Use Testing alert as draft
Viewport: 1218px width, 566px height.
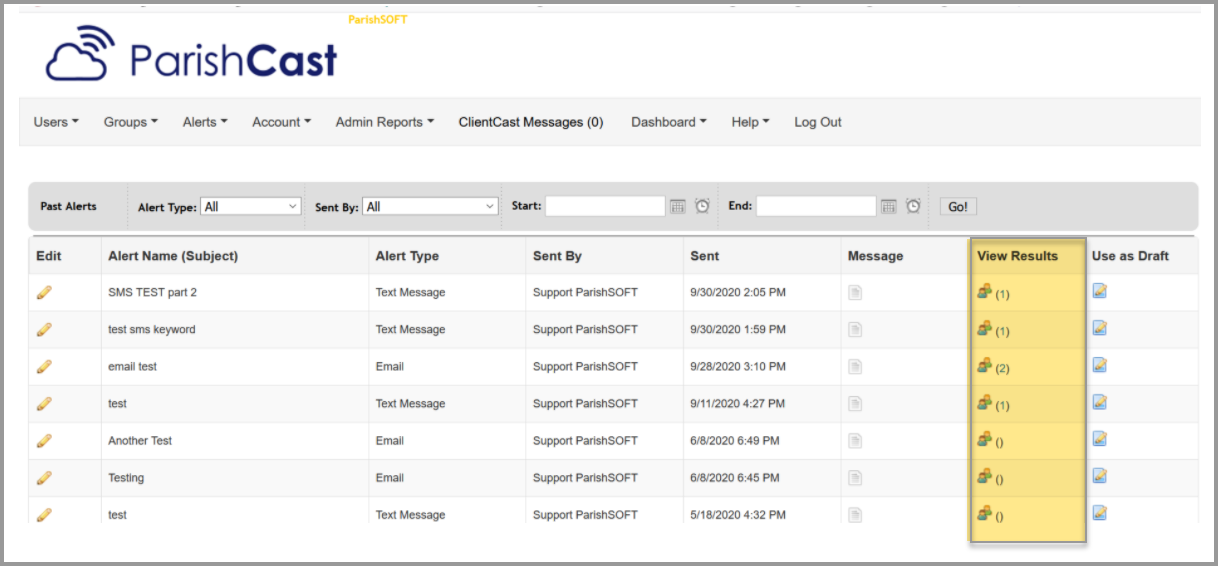[x=1100, y=476]
